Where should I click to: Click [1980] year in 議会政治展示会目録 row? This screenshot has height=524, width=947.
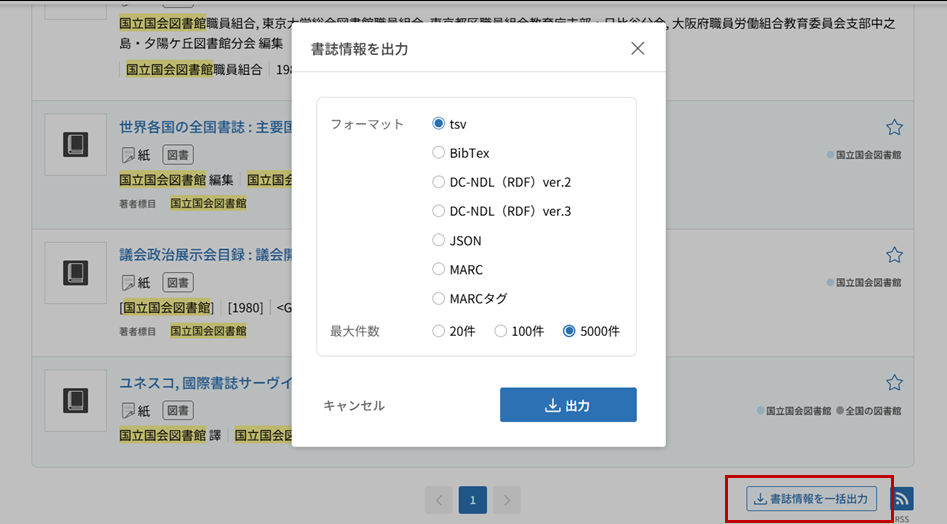point(245,308)
